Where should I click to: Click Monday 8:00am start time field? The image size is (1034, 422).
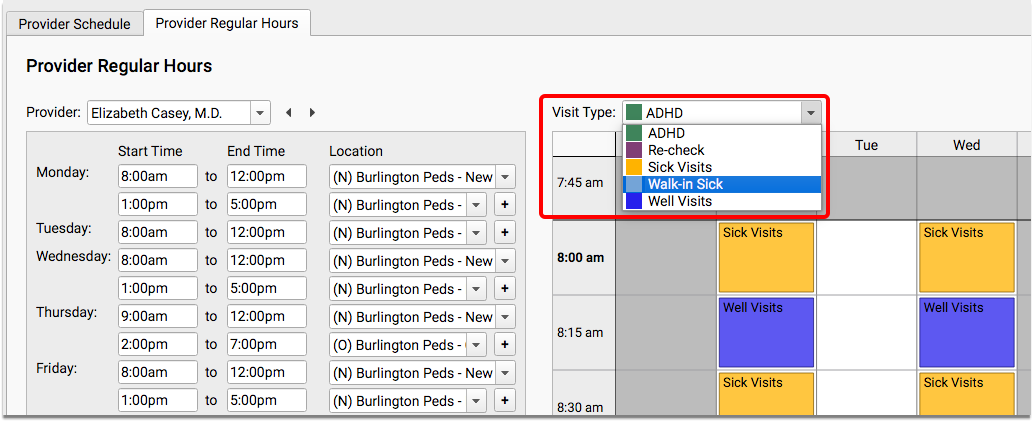coord(158,177)
